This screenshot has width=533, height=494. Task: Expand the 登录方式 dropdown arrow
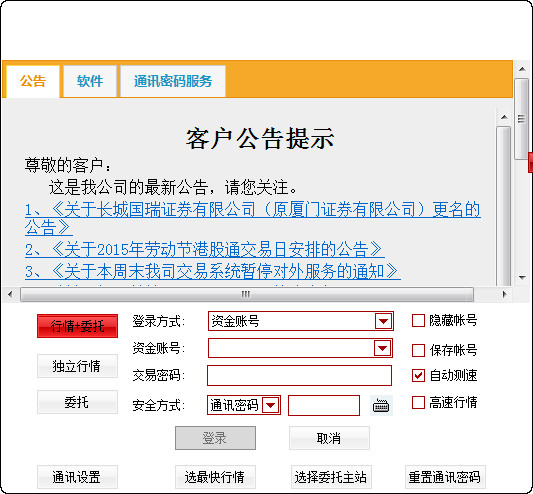(383, 321)
